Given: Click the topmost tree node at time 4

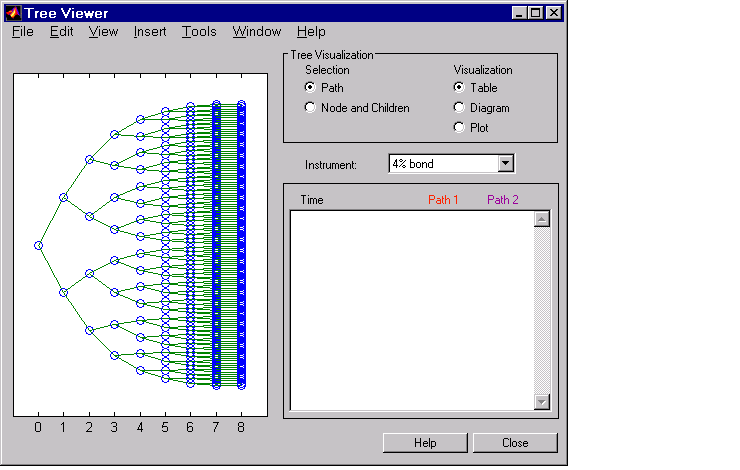Looking at the screenshot, I should pos(140,119).
